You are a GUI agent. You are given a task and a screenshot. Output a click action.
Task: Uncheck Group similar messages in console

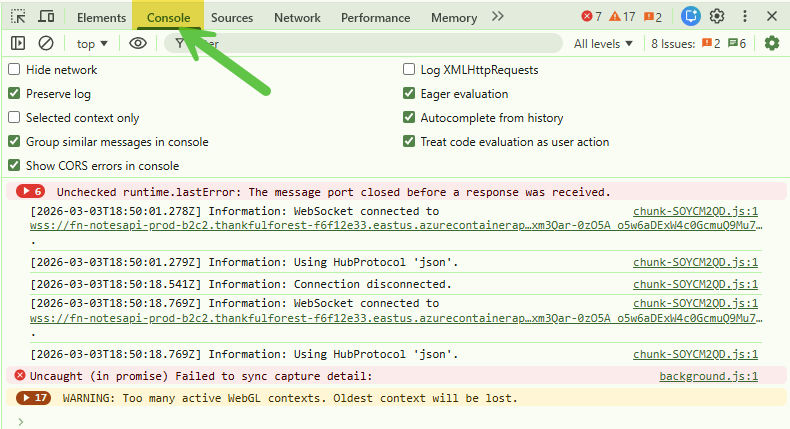[x=14, y=142]
